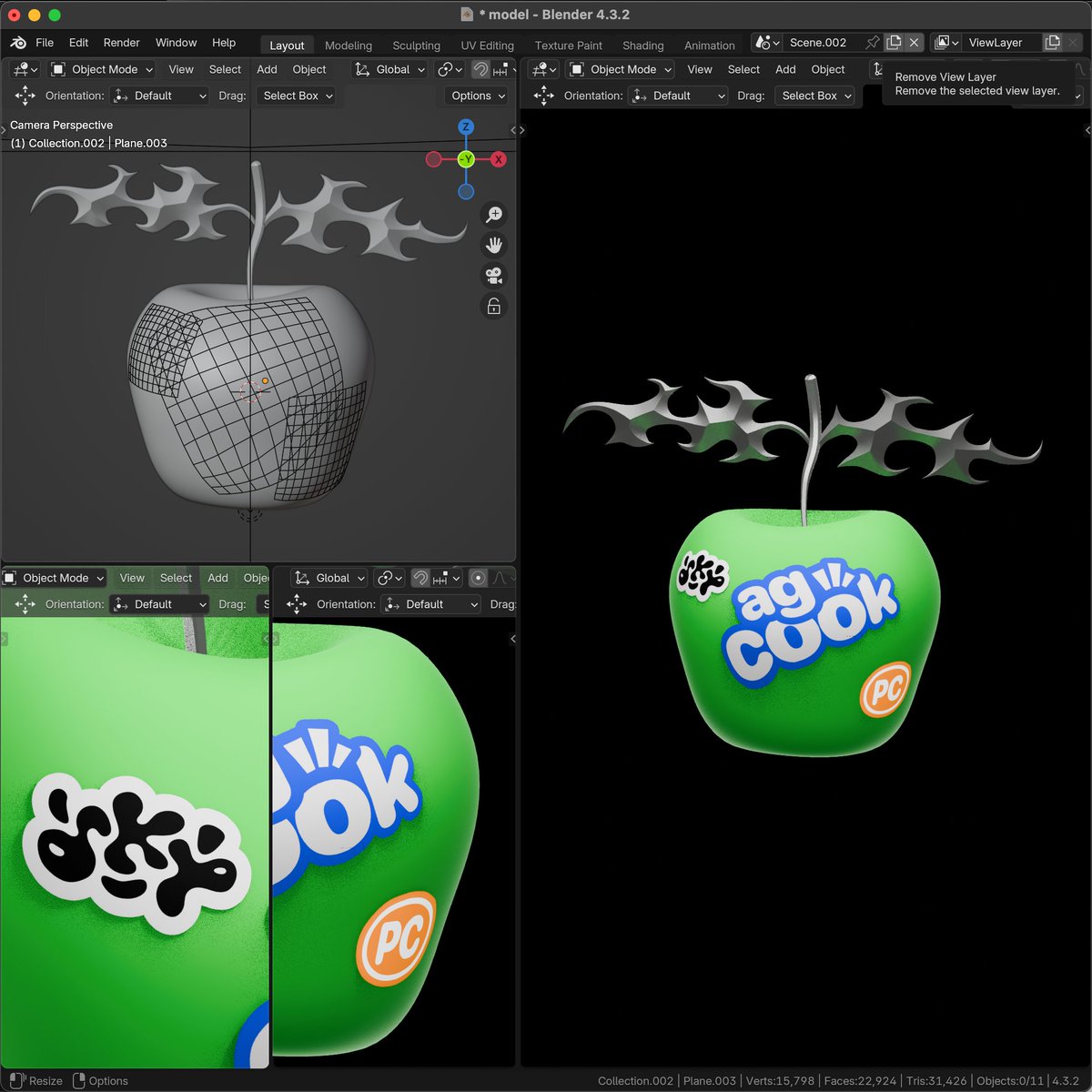Open the scene browse dropdown icon

coord(768,43)
